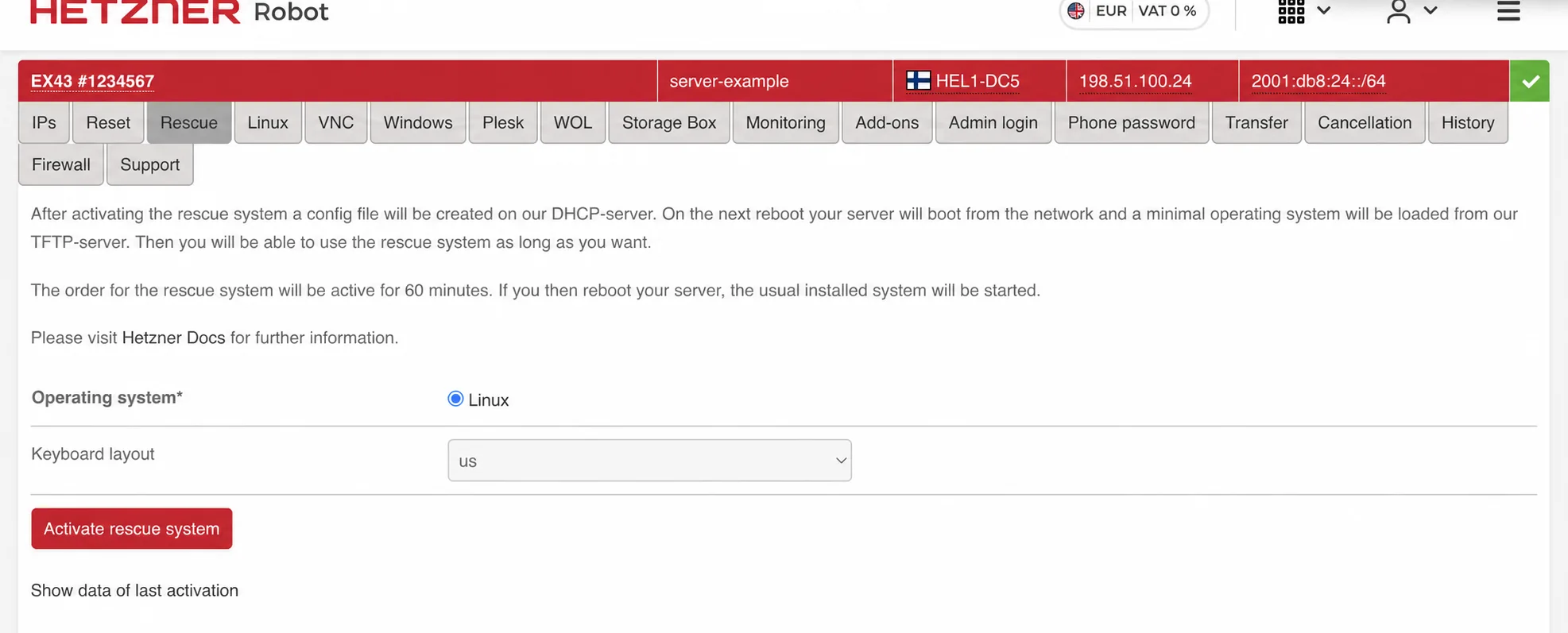Open the IPs tab

pos(44,122)
